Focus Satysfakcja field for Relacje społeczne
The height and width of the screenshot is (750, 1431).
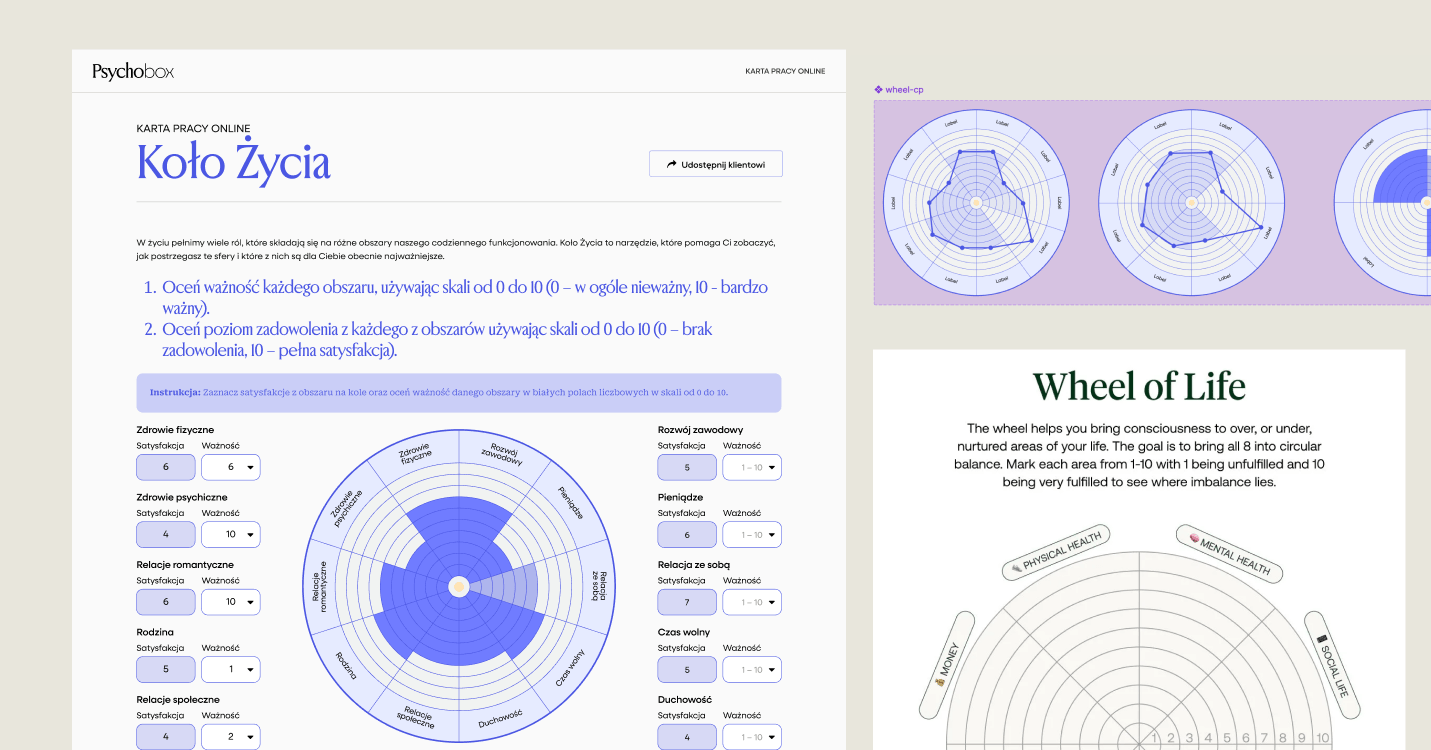point(166,737)
